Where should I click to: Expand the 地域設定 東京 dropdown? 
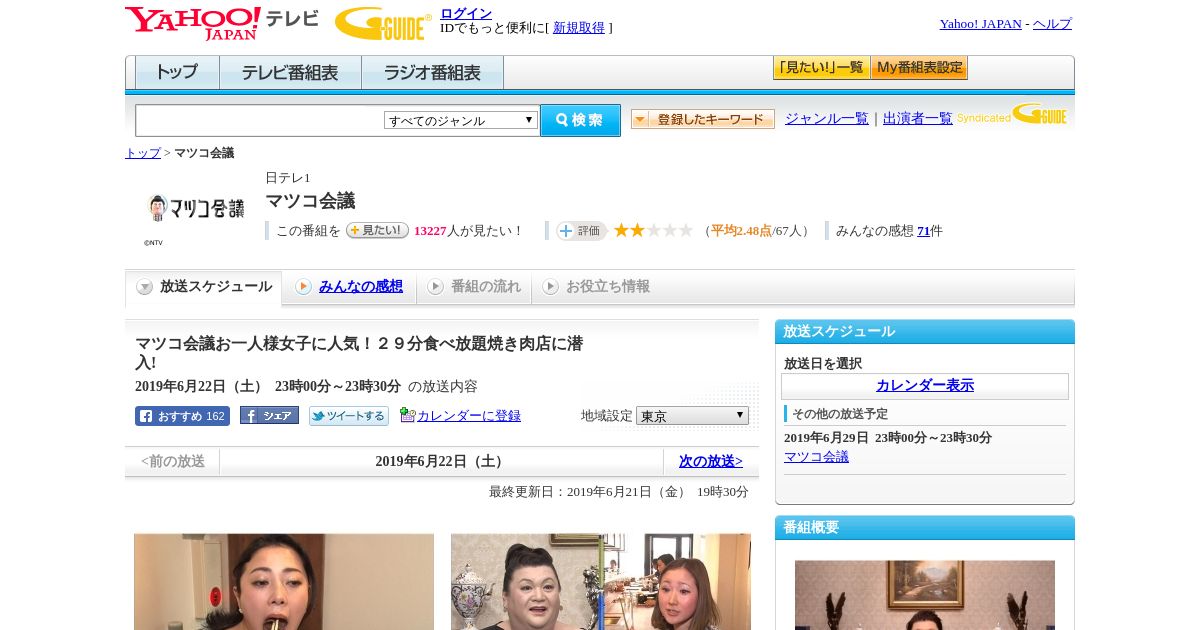click(x=692, y=415)
